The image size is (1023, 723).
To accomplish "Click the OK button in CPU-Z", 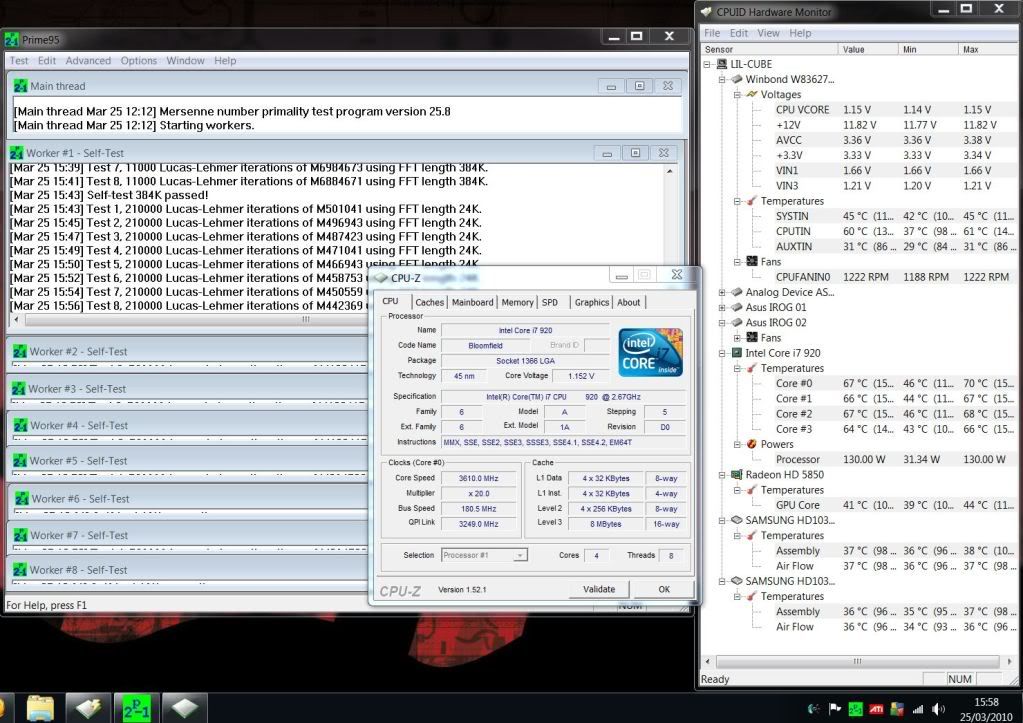I will pyautogui.click(x=664, y=589).
